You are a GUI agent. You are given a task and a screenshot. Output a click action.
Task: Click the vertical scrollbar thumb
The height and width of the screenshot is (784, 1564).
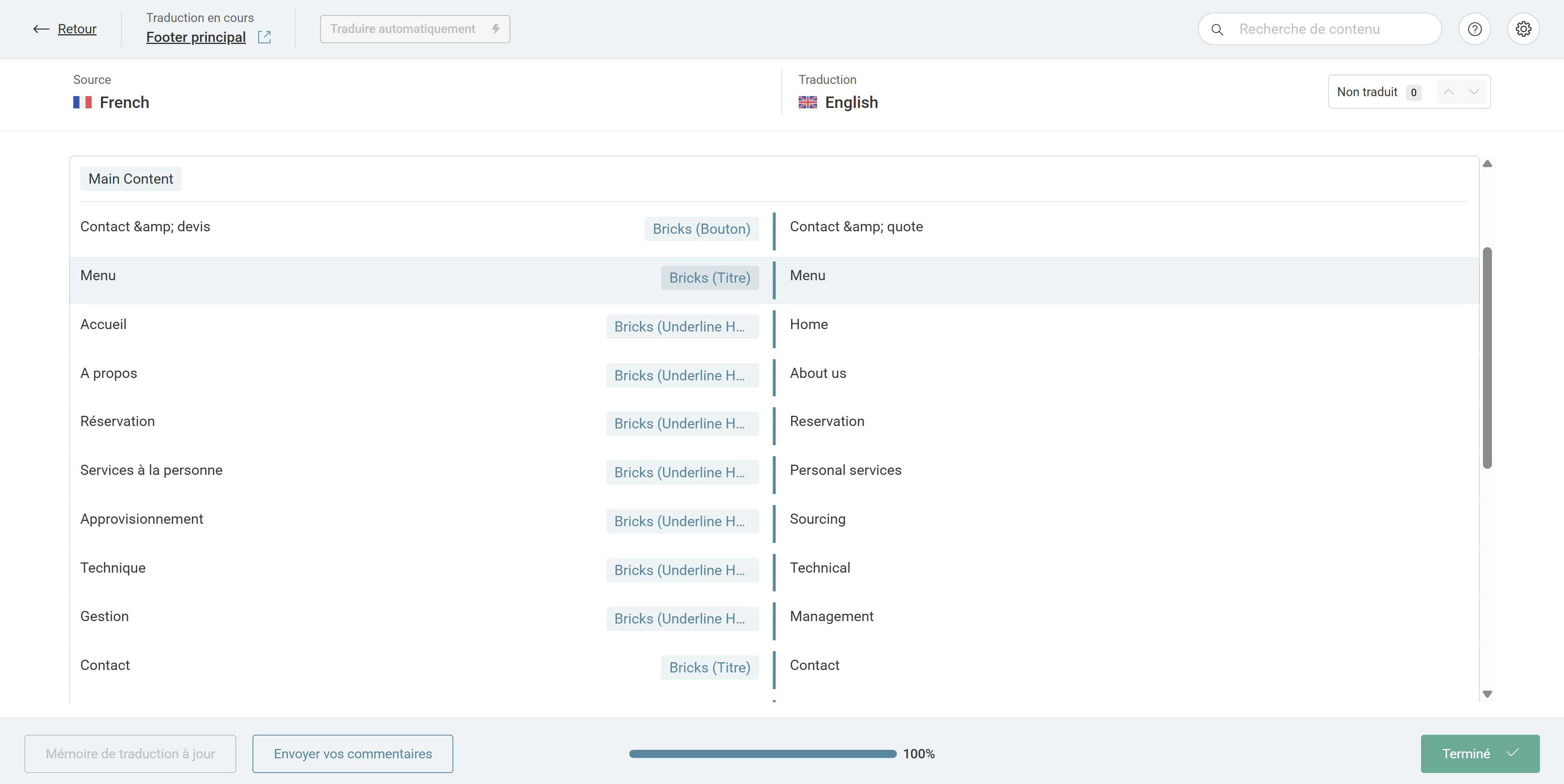[x=1487, y=358]
